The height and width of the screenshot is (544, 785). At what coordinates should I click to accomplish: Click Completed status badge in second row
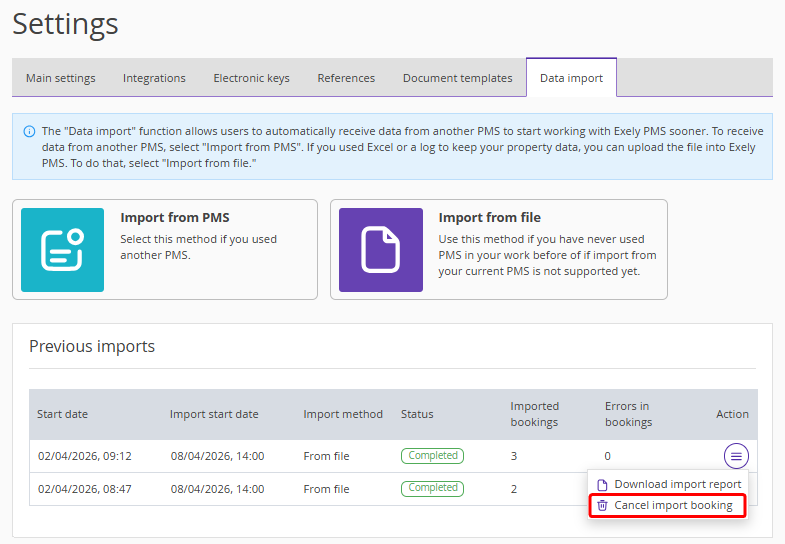click(x=433, y=488)
